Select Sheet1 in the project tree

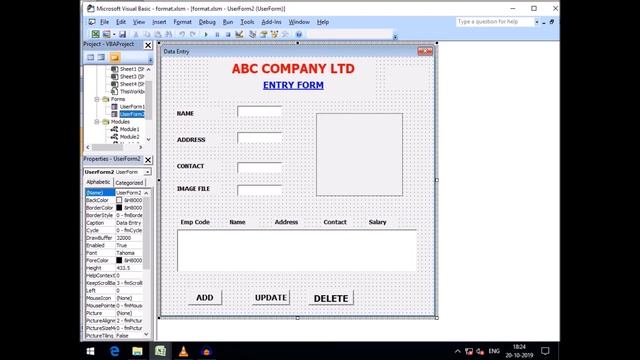pyautogui.click(x=128, y=69)
